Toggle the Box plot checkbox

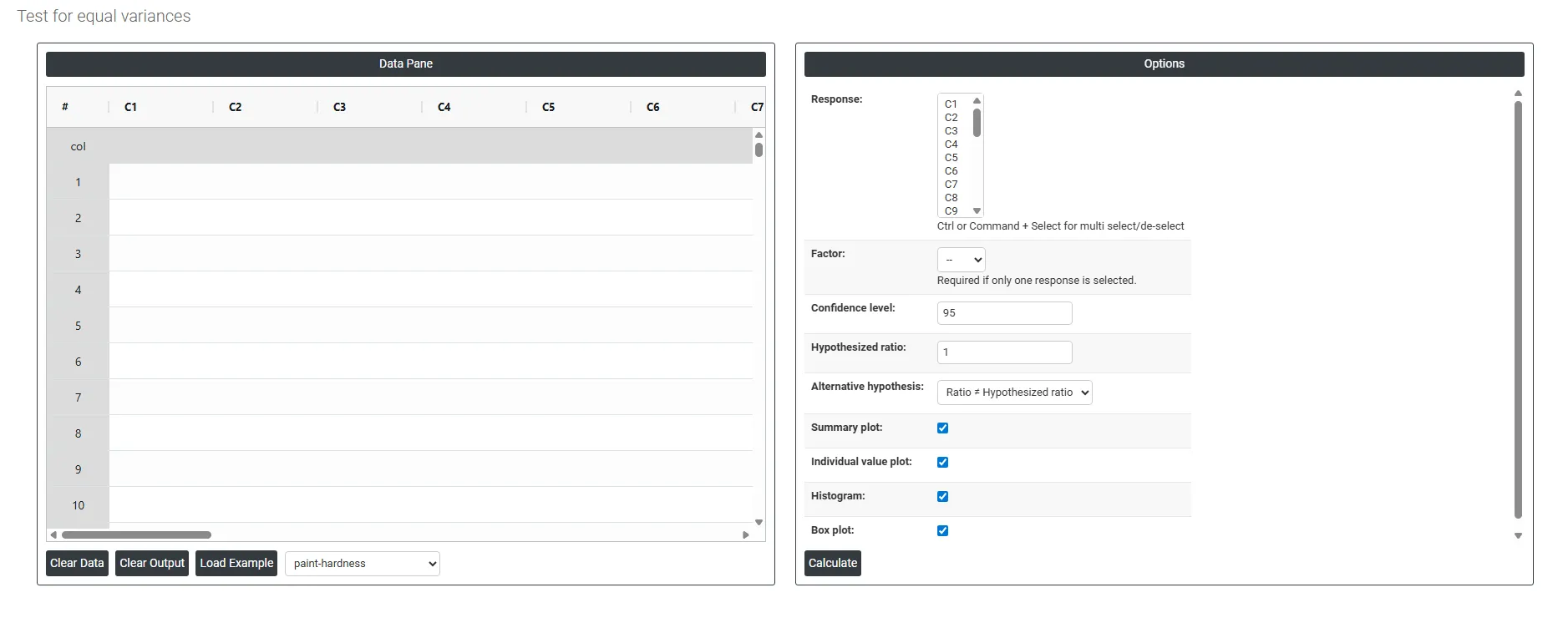point(942,530)
